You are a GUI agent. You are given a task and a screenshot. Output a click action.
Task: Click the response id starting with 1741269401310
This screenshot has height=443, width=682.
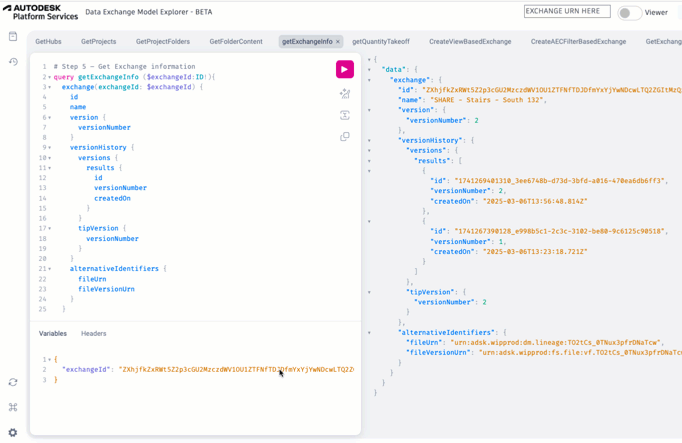tap(560, 181)
